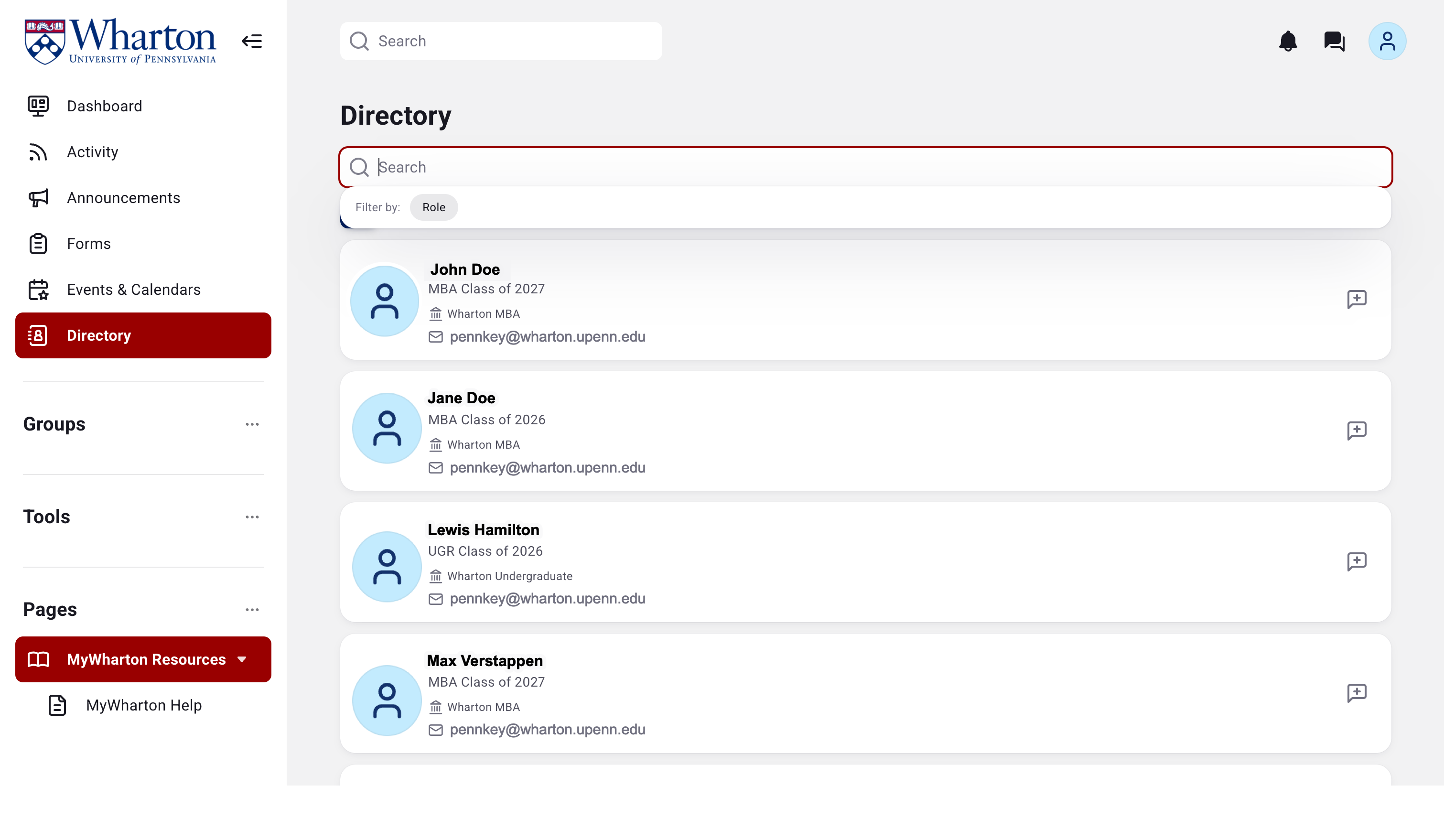
Task: Open MyWharton Help page
Action: 143,705
